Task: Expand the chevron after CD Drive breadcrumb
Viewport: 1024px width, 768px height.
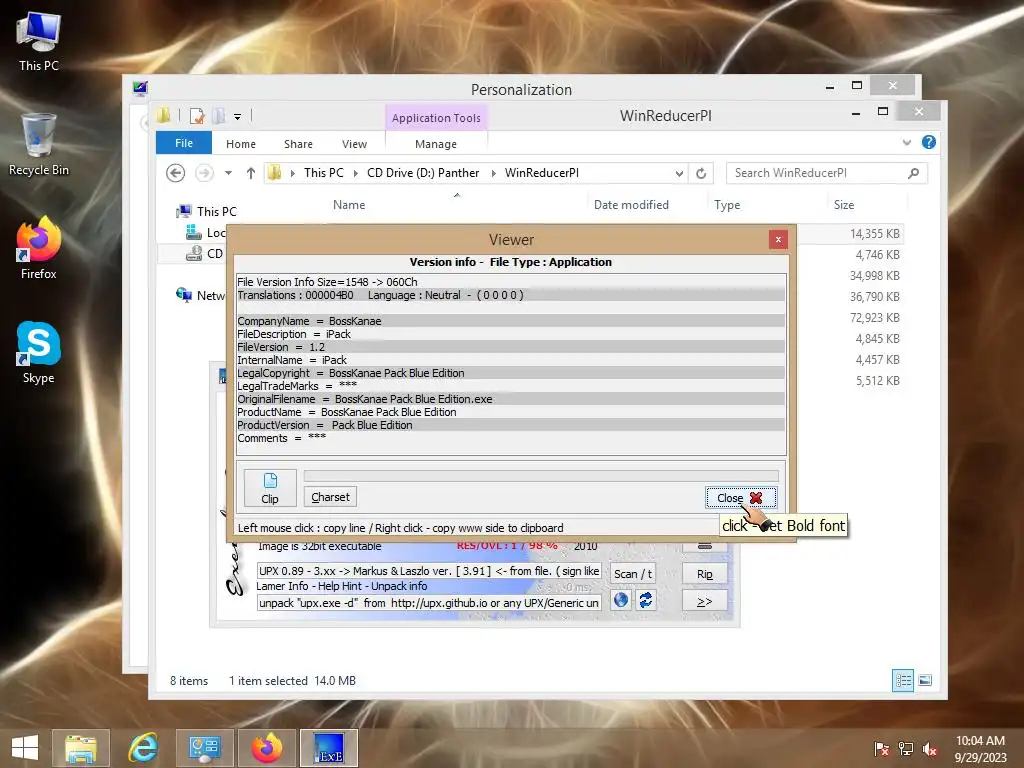Action: tap(493, 173)
